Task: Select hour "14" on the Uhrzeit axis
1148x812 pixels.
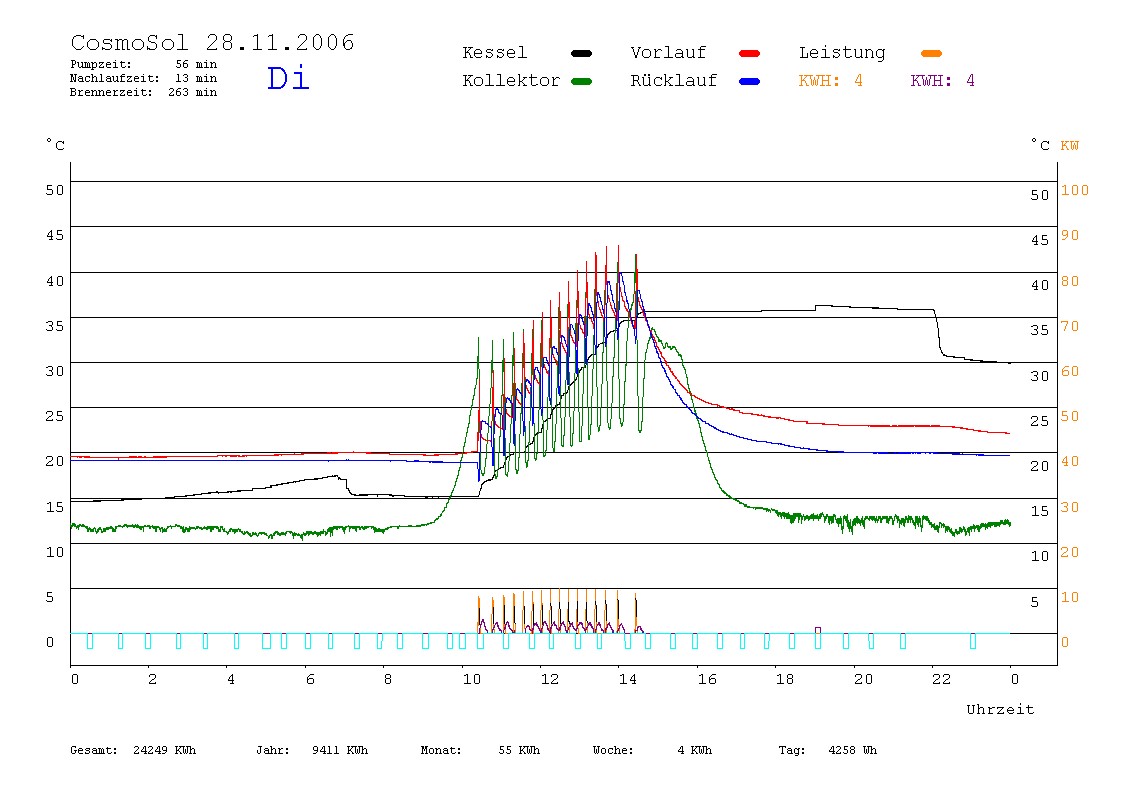Action: coord(627,679)
